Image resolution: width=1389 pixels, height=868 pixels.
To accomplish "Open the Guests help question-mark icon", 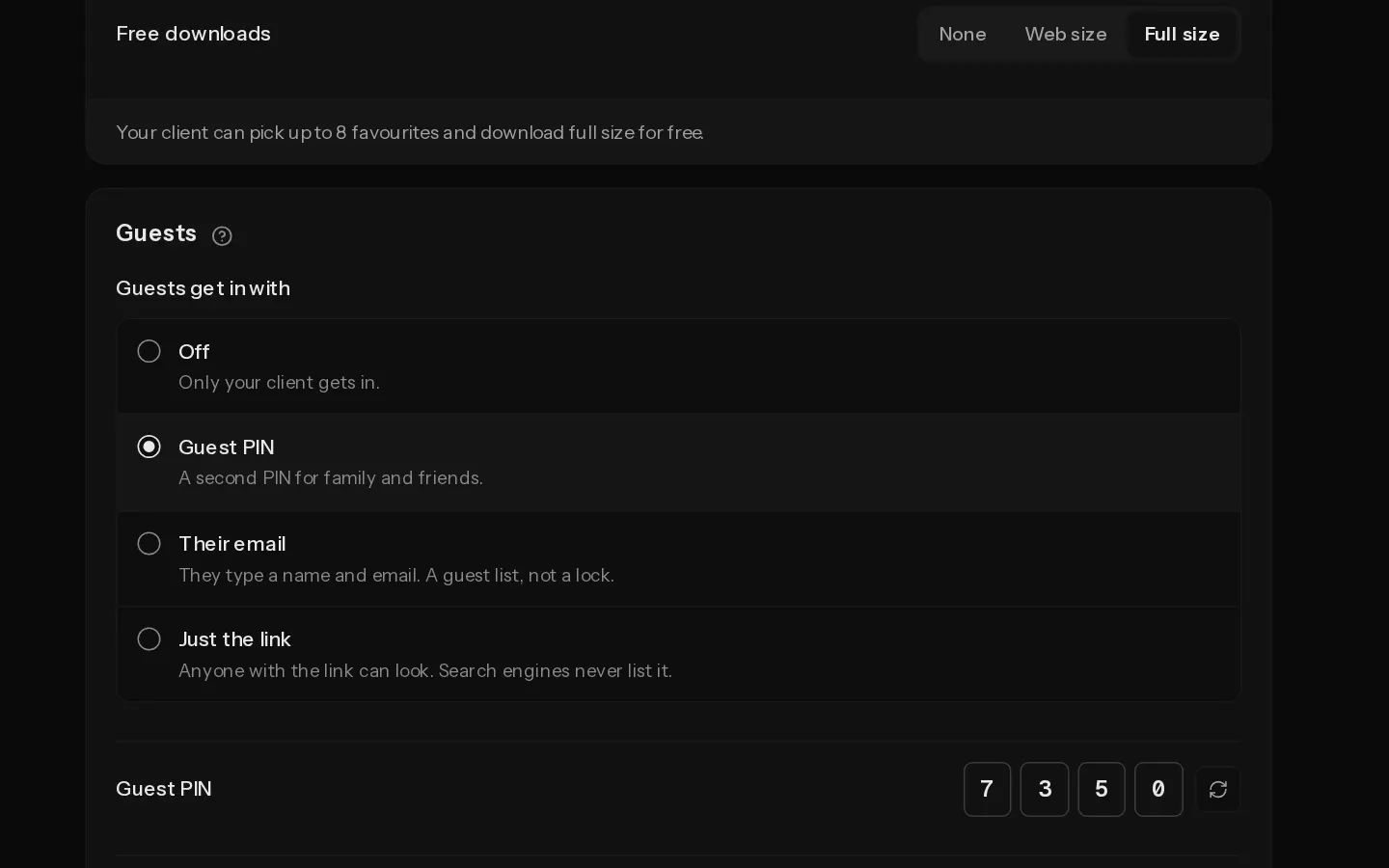I will (222, 236).
